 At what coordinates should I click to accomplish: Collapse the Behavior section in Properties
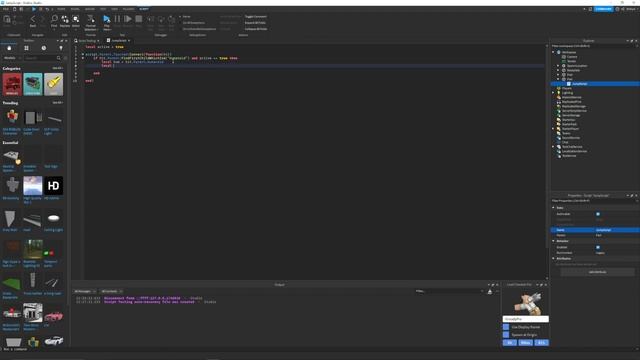553,241
